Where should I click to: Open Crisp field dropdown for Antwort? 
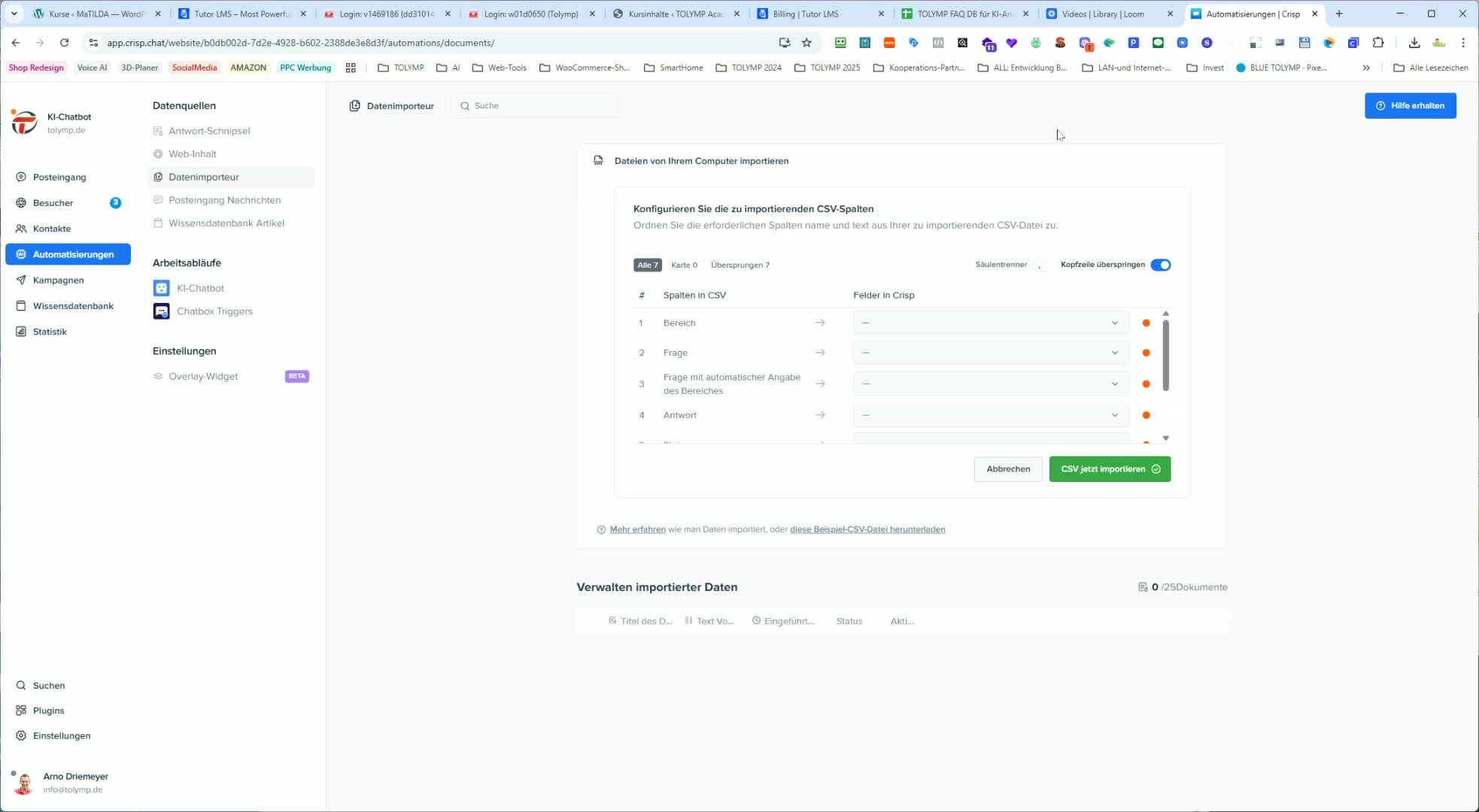[x=990, y=415]
